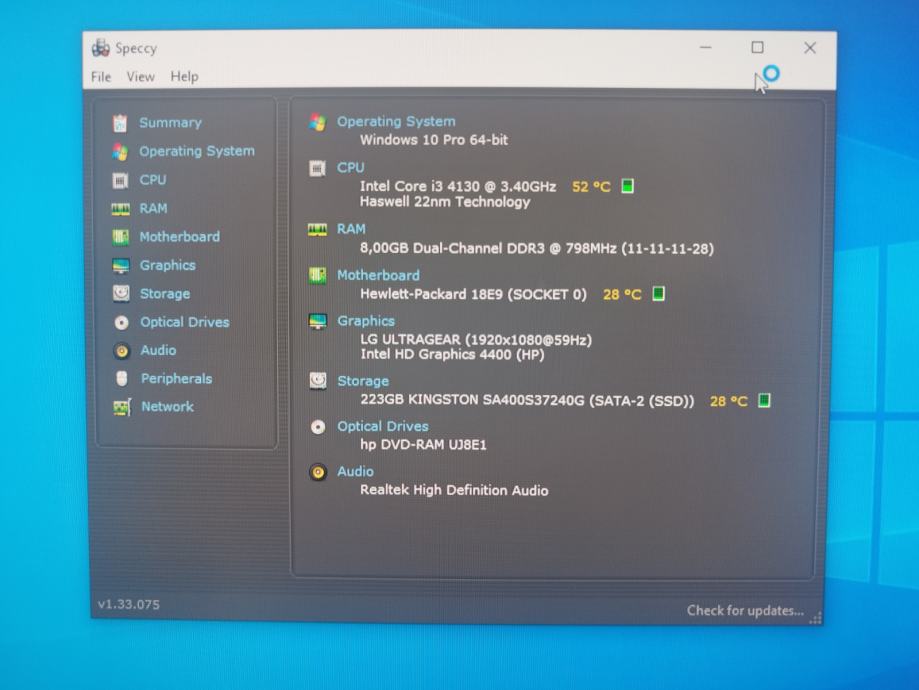This screenshot has width=919, height=690.
Task: Click the Optical Drives disc icon in sidebar
Action: pos(121,322)
